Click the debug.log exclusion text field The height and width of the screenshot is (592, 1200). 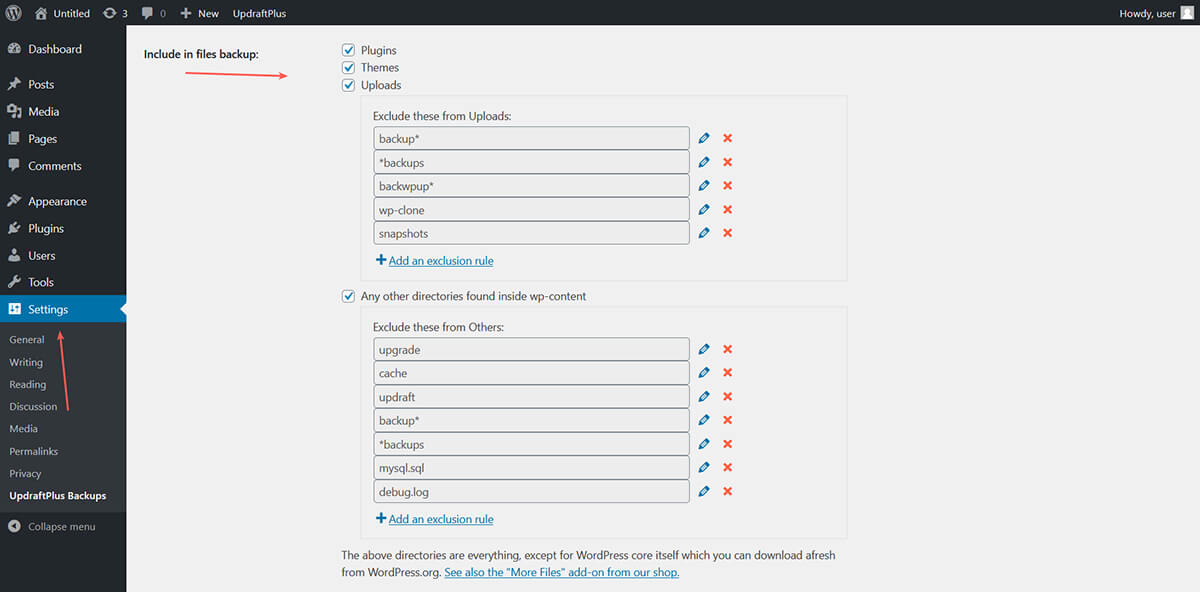click(x=532, y=491)
